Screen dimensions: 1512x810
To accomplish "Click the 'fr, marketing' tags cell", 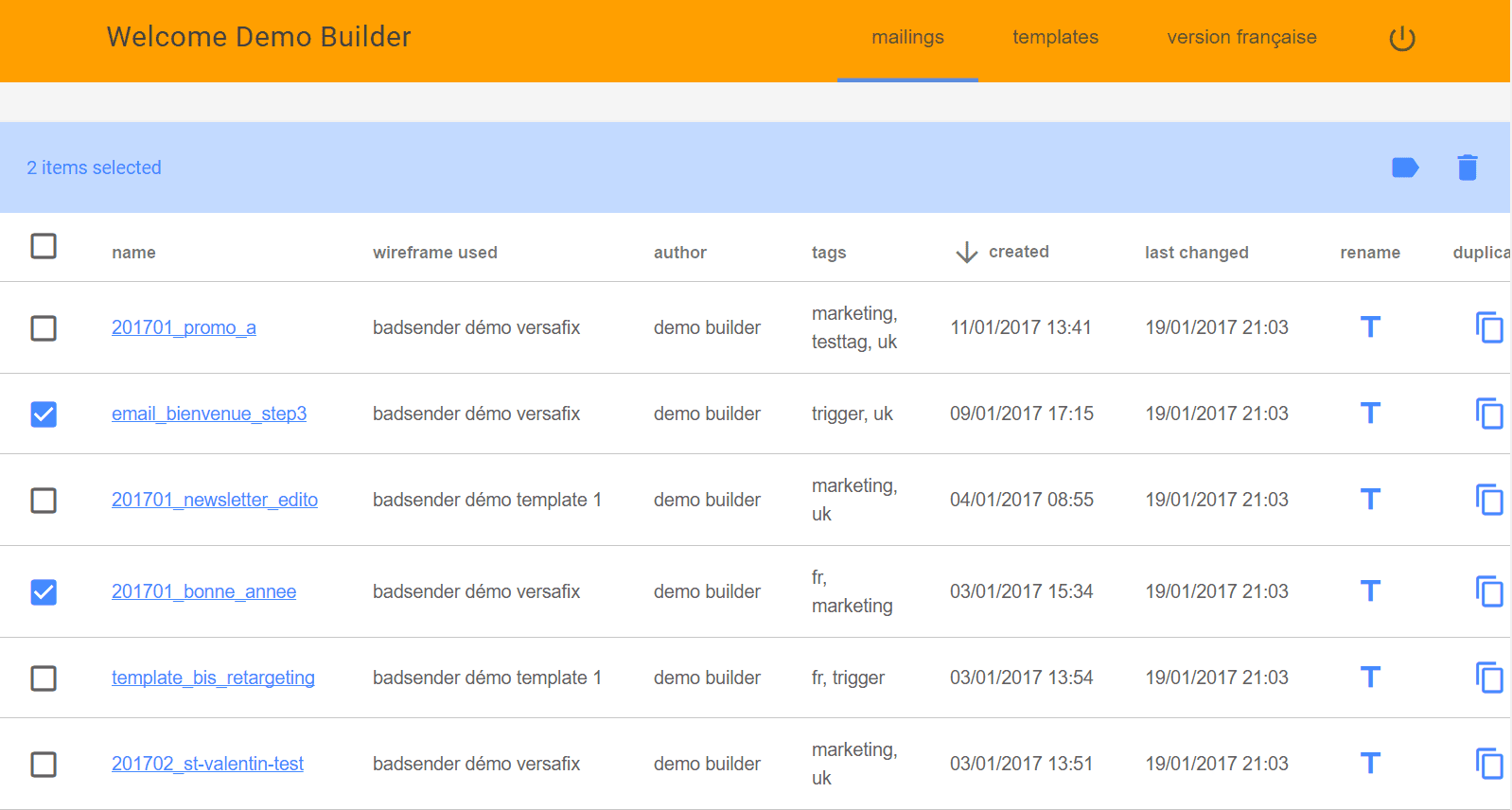I will tap(853, 591).
